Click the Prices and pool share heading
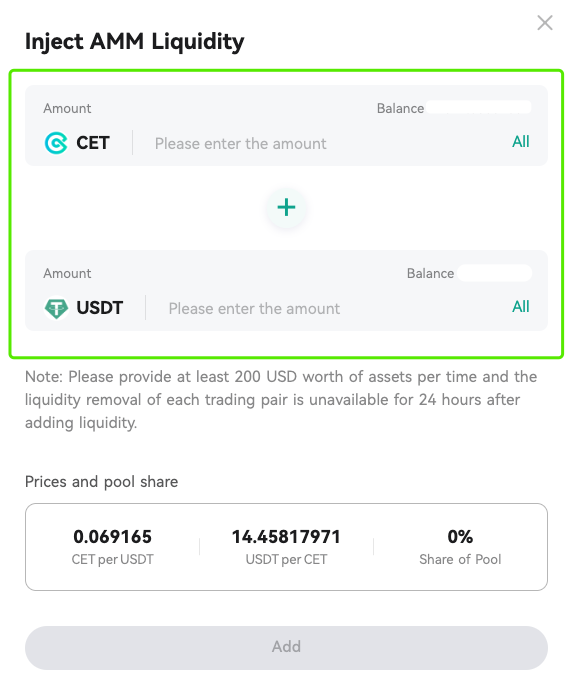The width and height of the screenshot is (571, 696). (101, 482)
